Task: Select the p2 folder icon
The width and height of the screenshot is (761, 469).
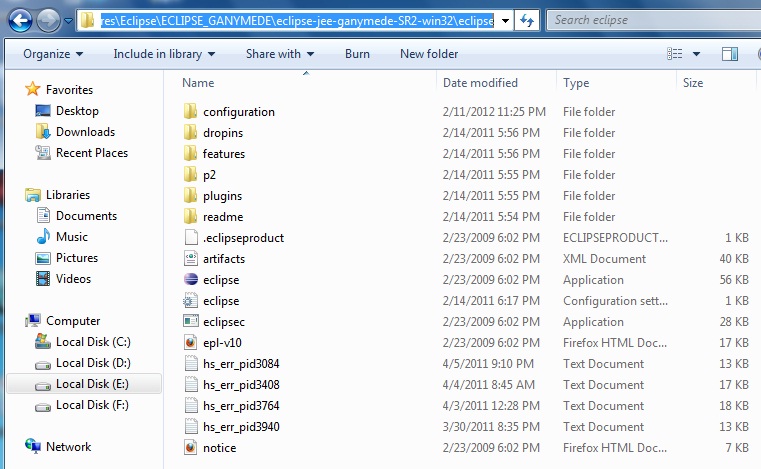Action: 191,174
